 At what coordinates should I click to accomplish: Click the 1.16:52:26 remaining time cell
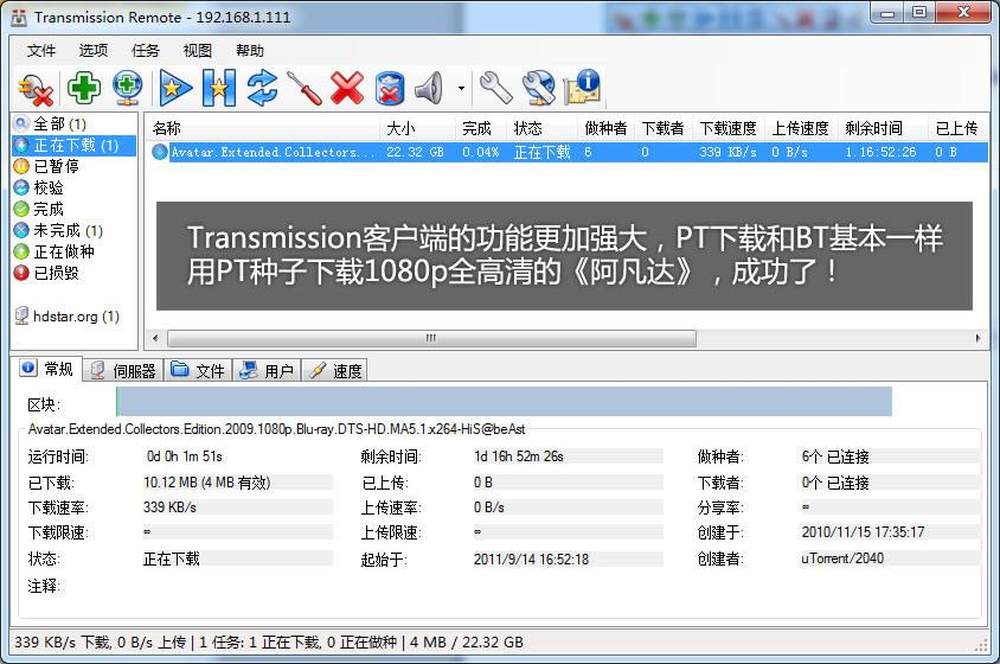pos(881,152)
